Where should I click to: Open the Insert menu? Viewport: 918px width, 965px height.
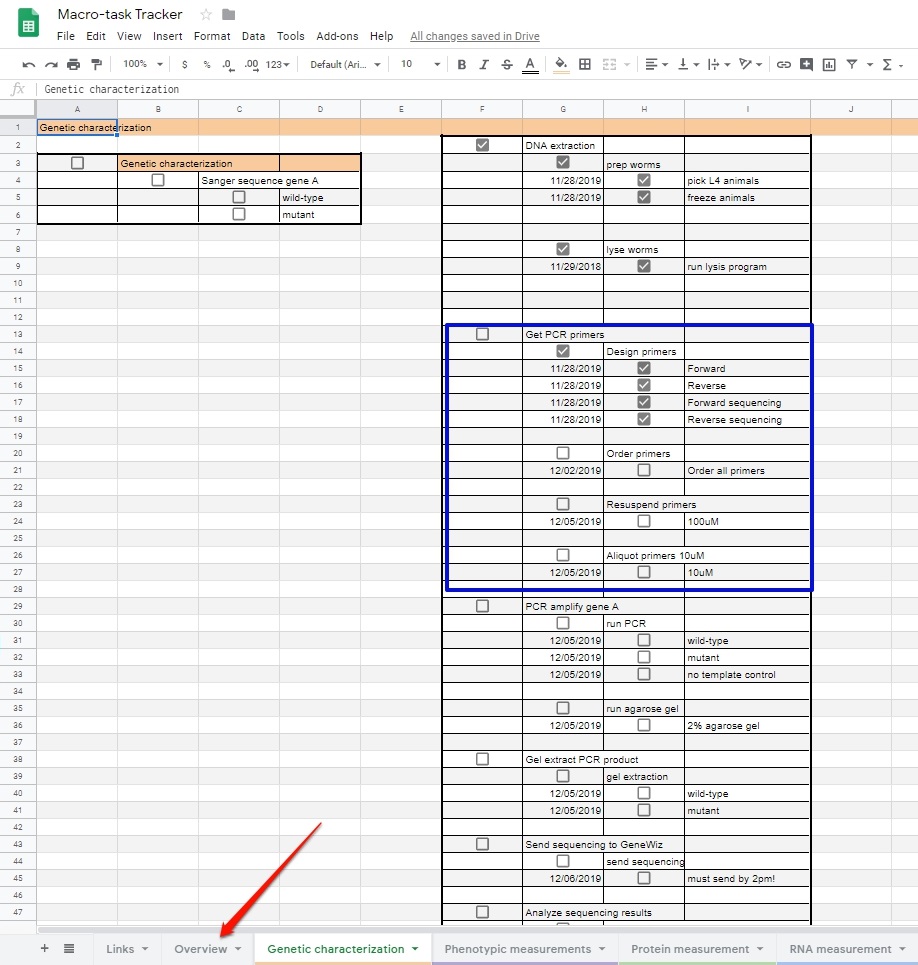pos(167,36)
